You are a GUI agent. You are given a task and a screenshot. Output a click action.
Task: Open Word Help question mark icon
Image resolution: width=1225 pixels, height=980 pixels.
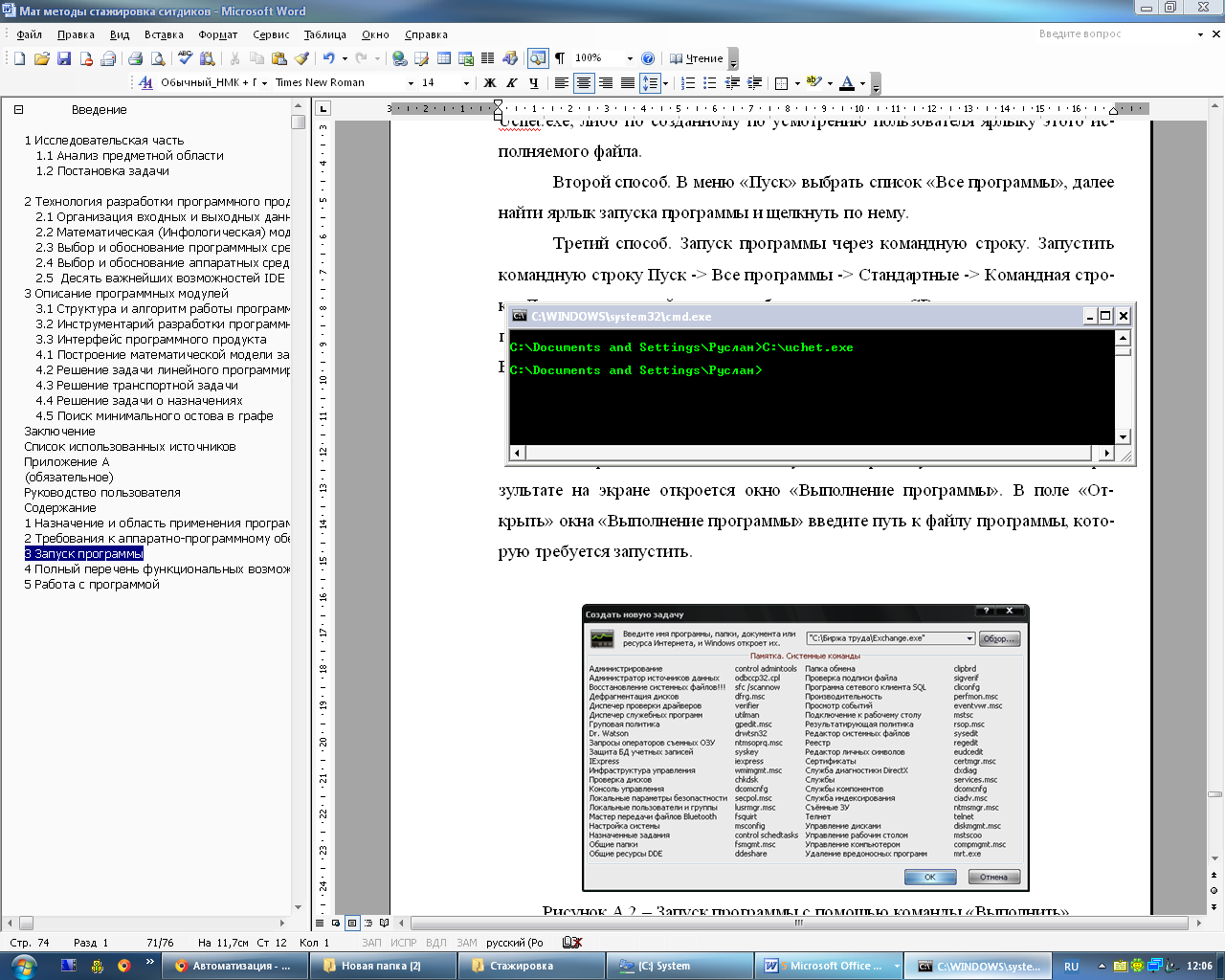point(648,58)
